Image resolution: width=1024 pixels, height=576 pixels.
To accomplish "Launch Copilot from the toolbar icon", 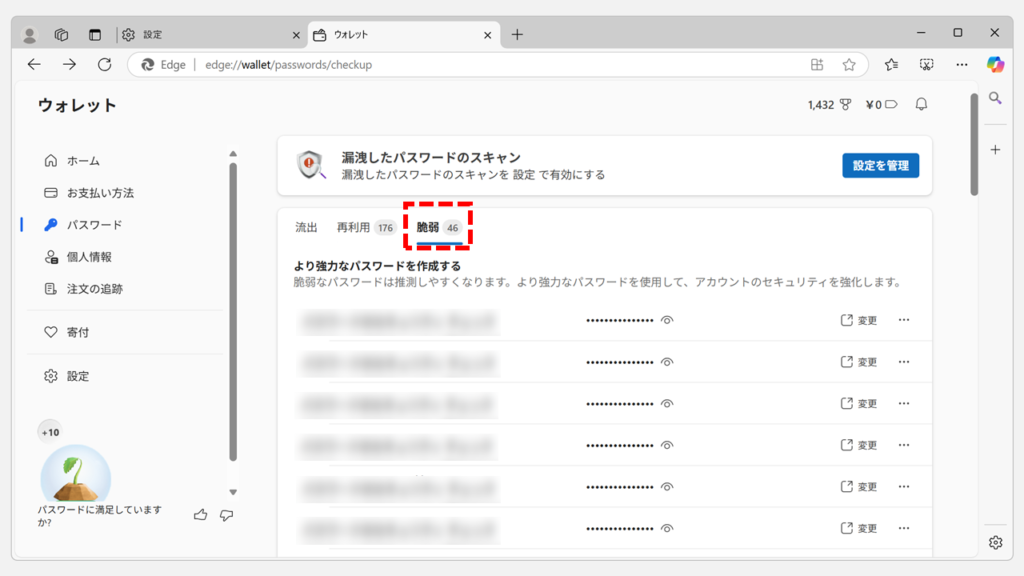I will pos(995,65).
